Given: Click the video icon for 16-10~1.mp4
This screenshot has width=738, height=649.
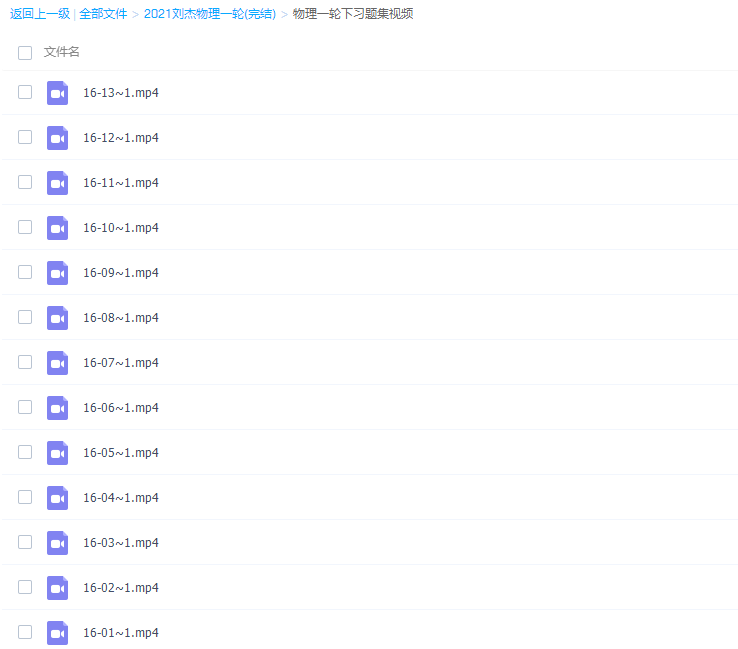Looking at the screenshot, I should [x=57, y=228].
